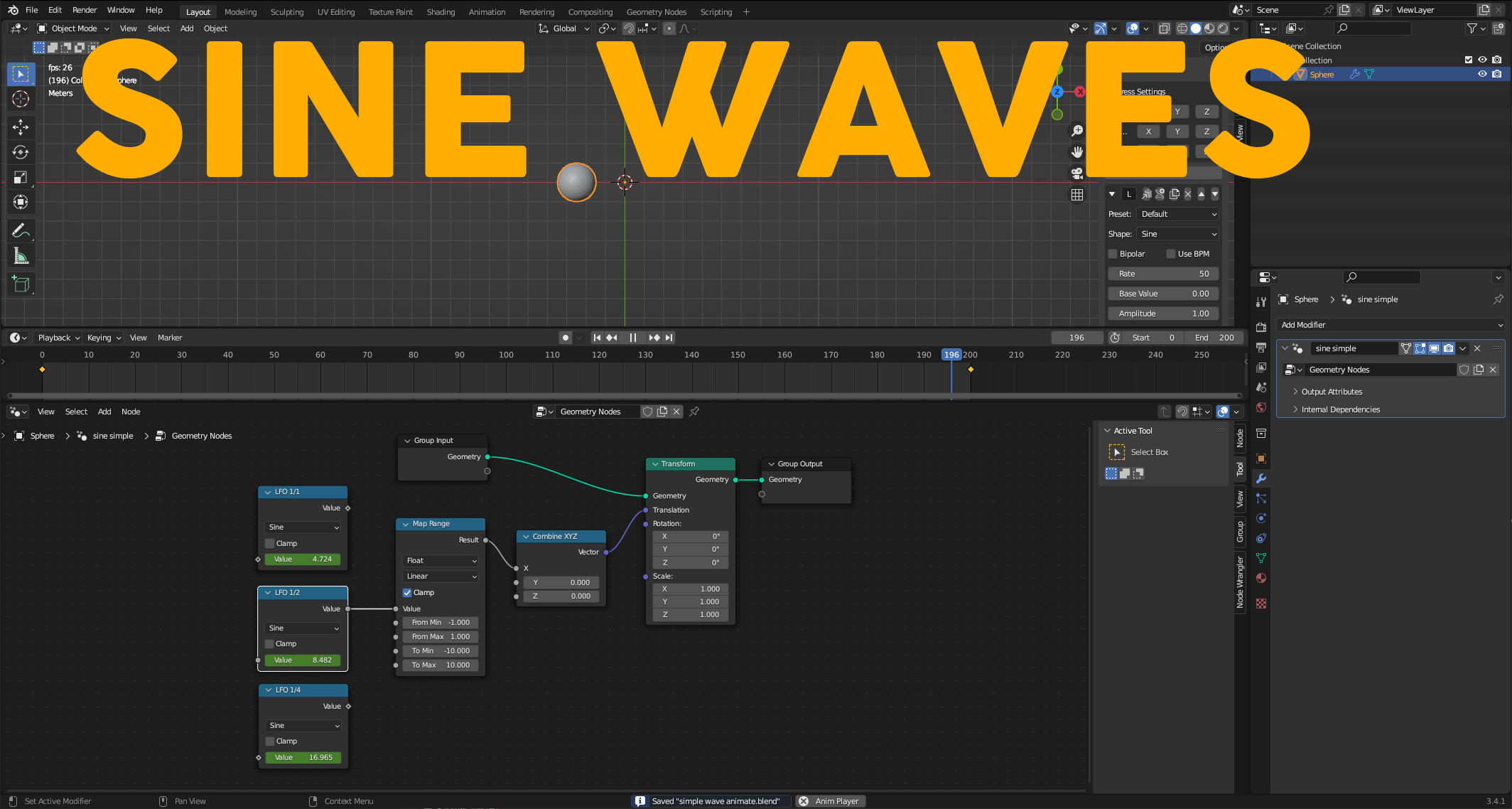Image resolution: width=1512 pixels, height=809 pixels.
Task: Jump to the timeline start frame
Action: tap(597, 338)
